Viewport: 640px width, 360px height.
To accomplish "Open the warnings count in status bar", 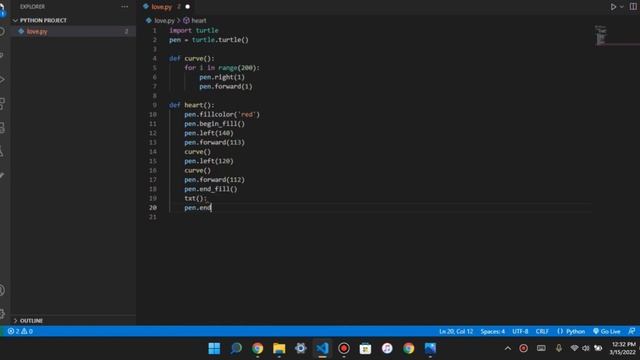I will click(x=27, y=331).
